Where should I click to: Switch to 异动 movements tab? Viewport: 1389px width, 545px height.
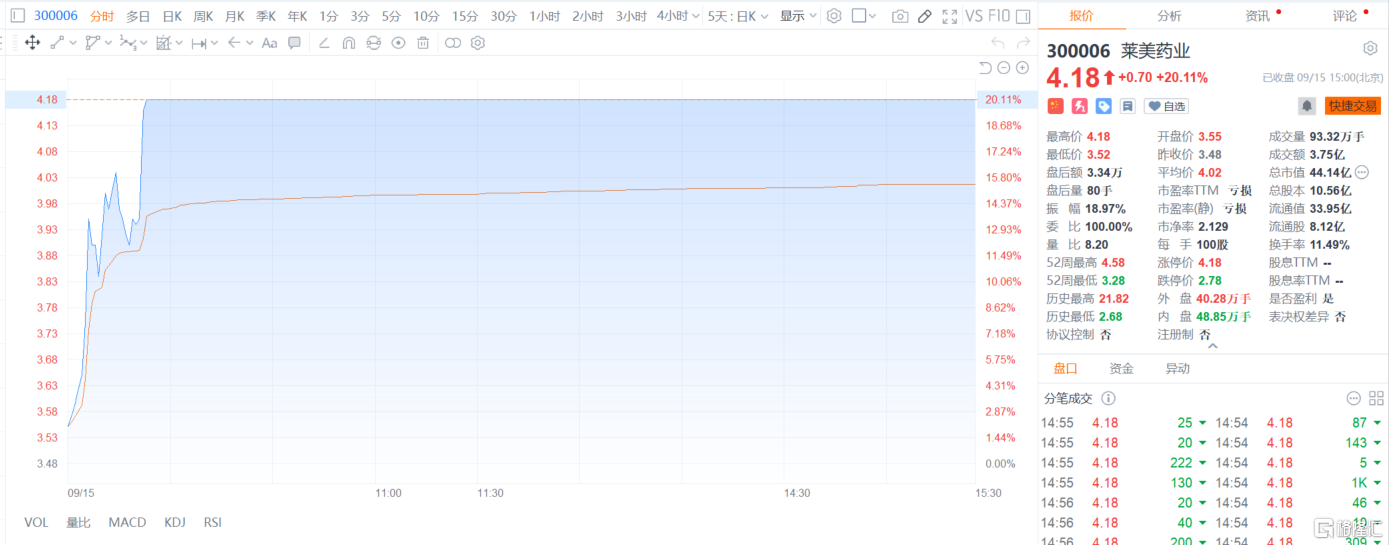[x=1177, y=369]
